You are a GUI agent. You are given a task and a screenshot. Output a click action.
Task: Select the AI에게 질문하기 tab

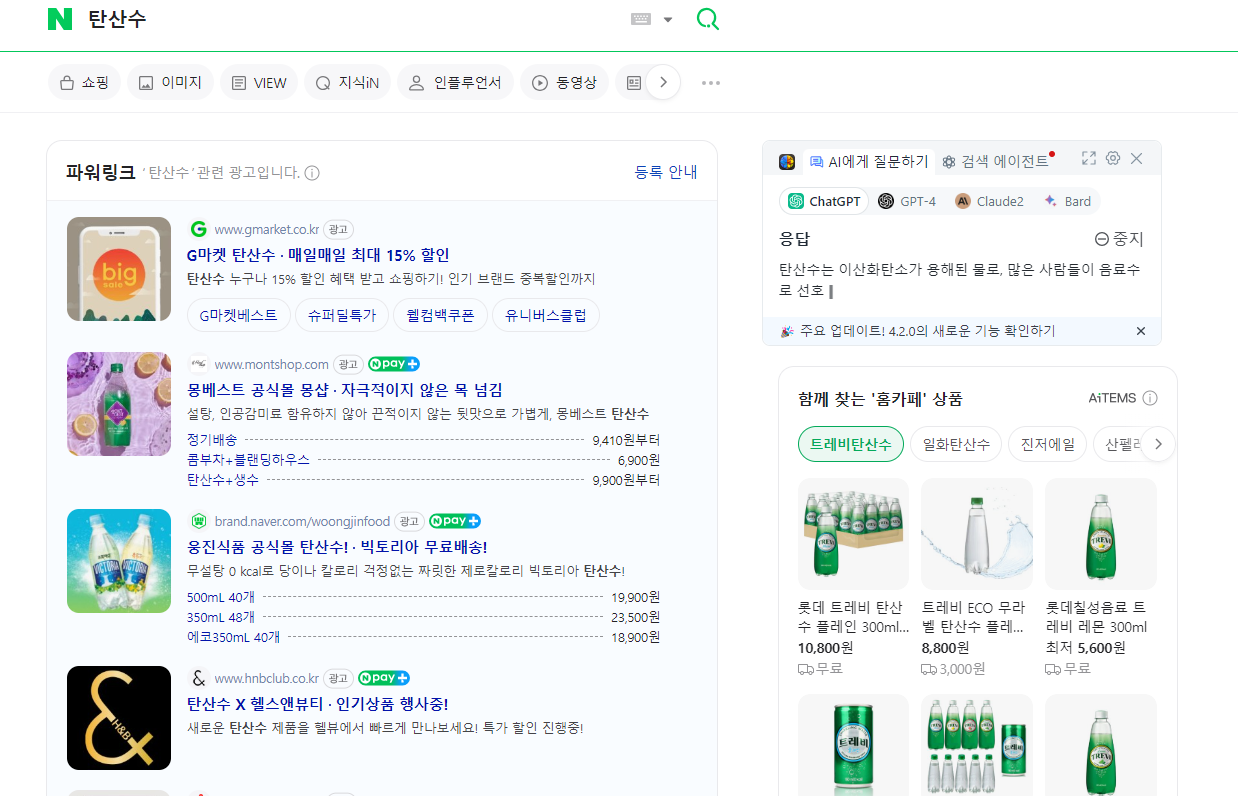(x=869, y=161)
